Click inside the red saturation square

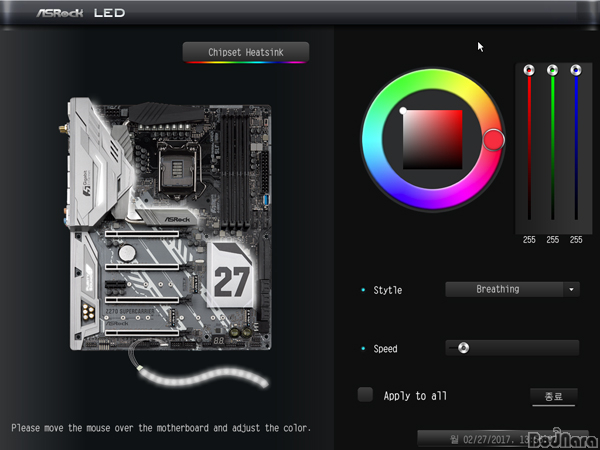point(432,139)
